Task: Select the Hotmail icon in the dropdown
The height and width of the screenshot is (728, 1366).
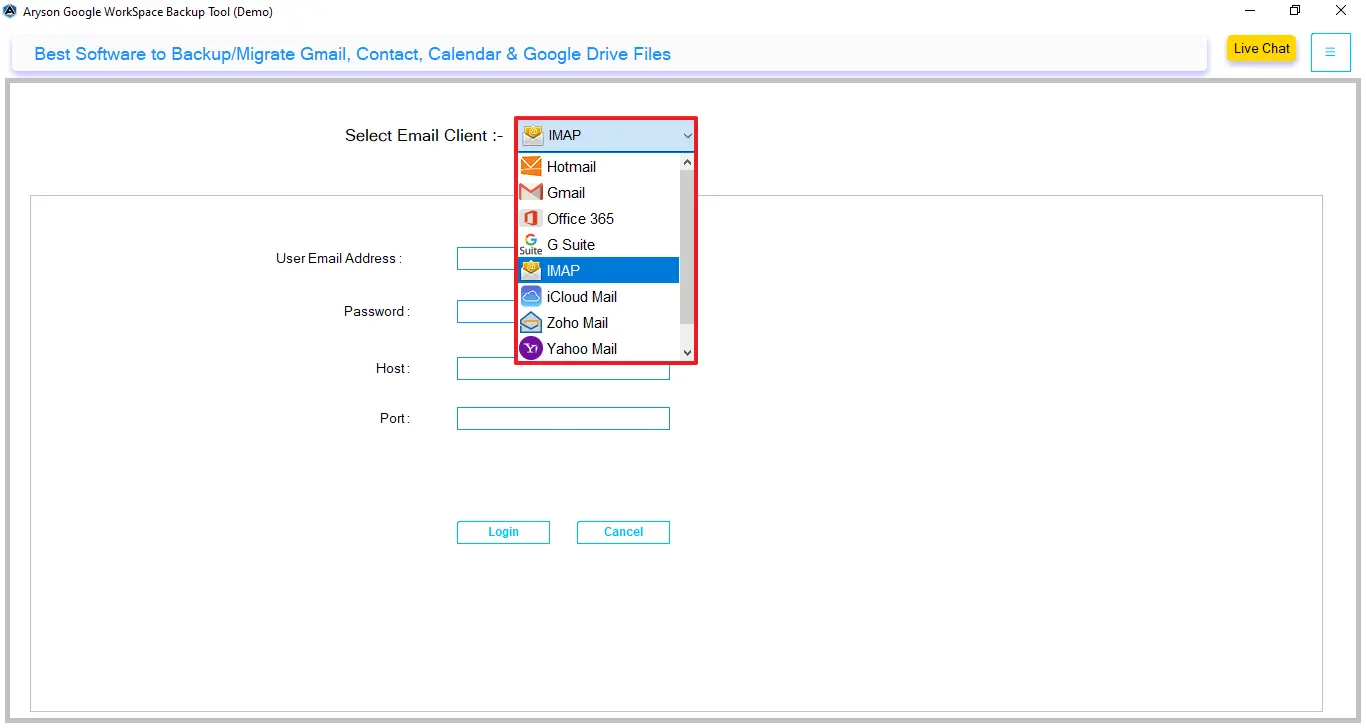Action: (530, 166)
